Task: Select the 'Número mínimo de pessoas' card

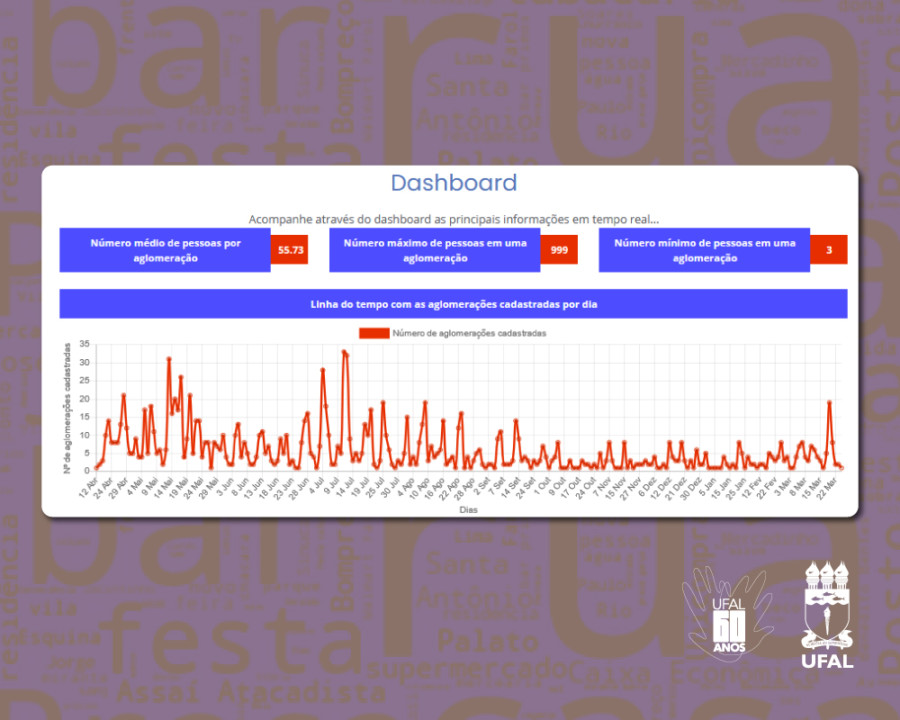Action: pos(704,250)
